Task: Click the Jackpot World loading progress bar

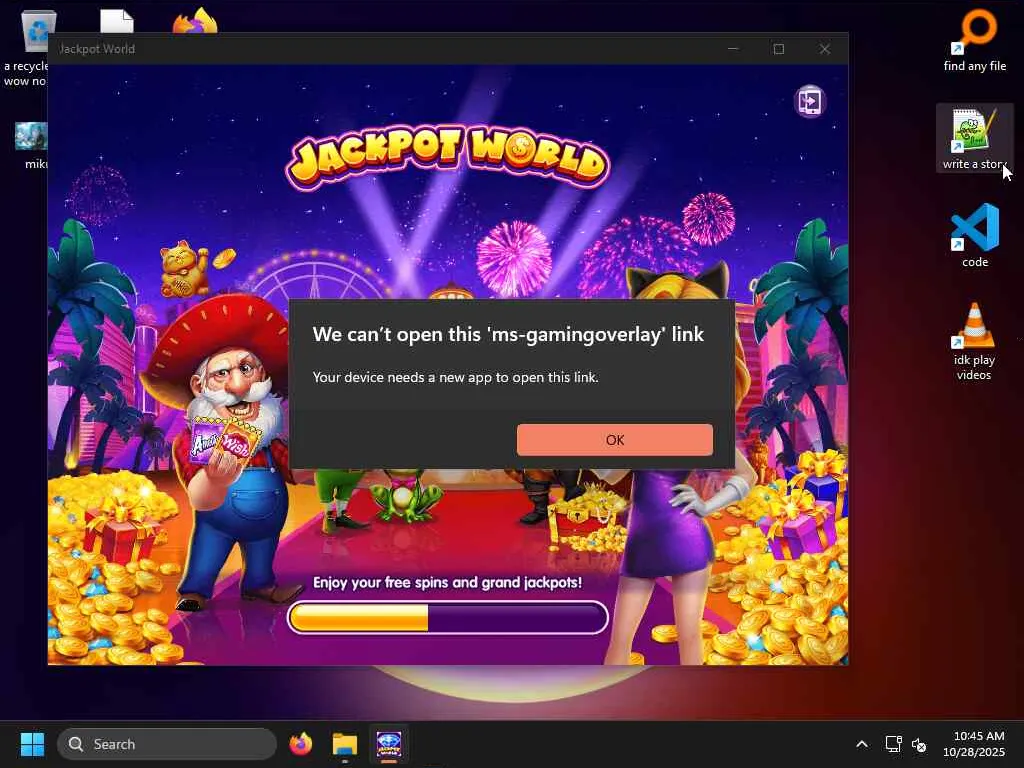Action: 447,617
